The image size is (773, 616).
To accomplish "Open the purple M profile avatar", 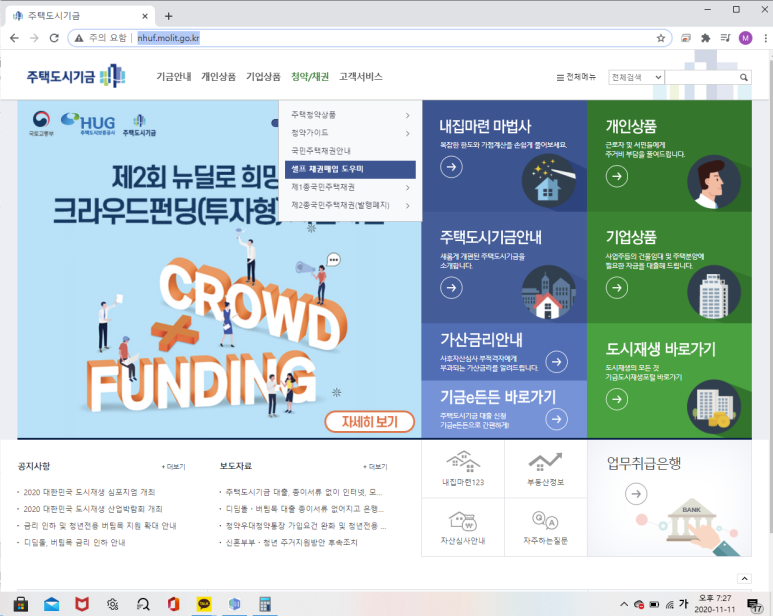I will pos(745,38).
